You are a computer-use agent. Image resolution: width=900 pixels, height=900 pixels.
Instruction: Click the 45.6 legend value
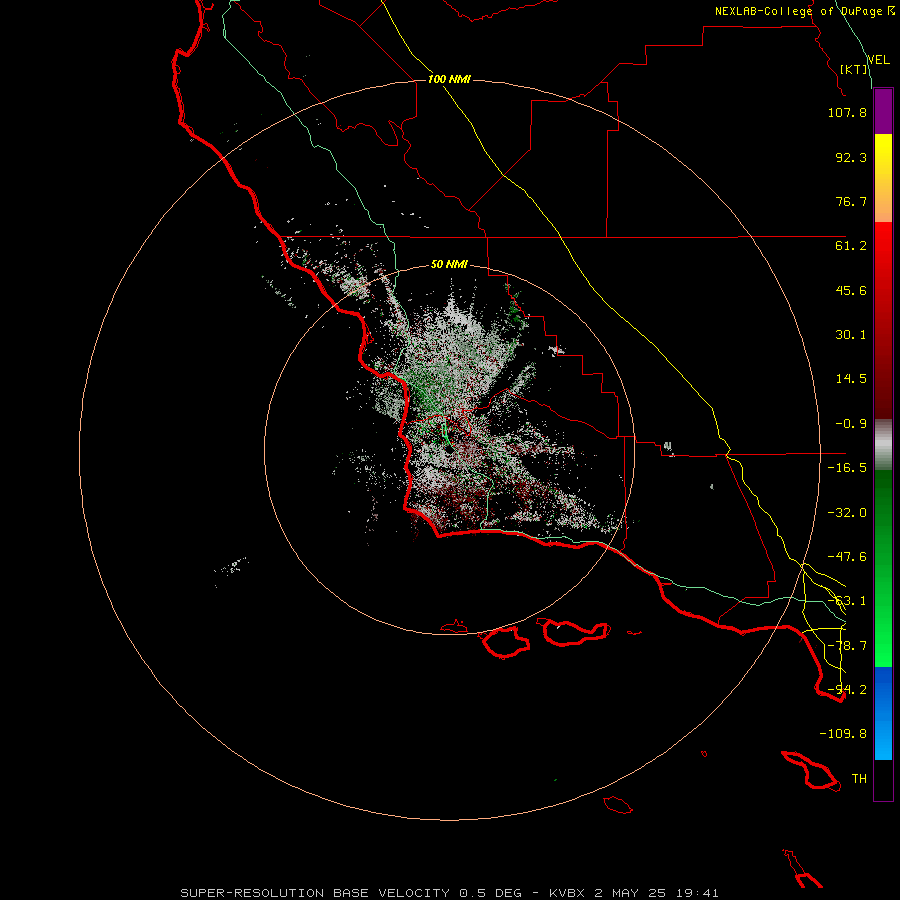click(x=851, y=290)
